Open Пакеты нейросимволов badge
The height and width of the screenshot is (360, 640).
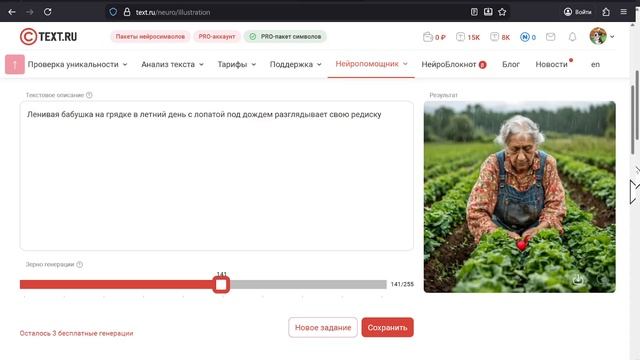click(150, 37)
